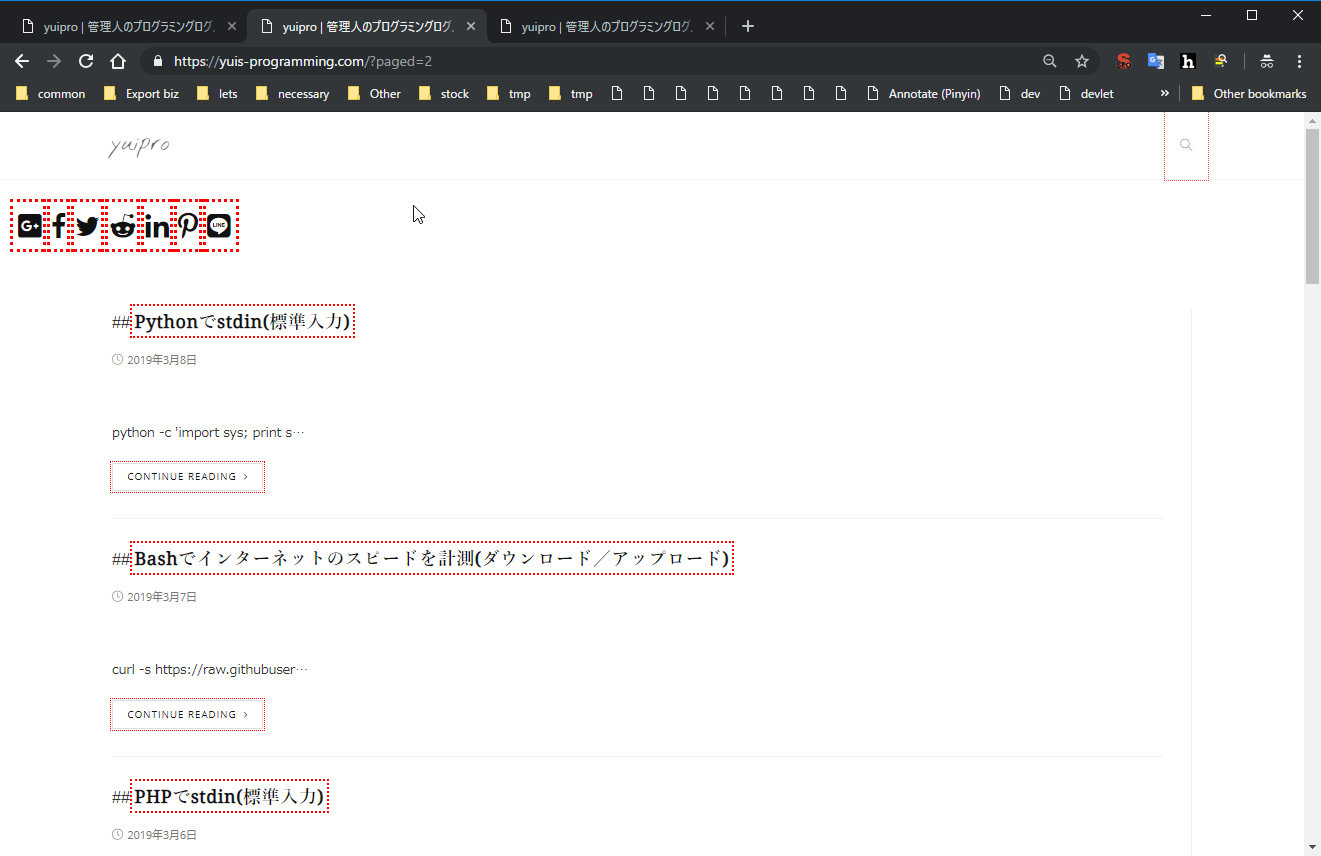Viewport: 1321px width, 856px height.
Task: Share through the LINE icon
Action: (x=219, y=226)
